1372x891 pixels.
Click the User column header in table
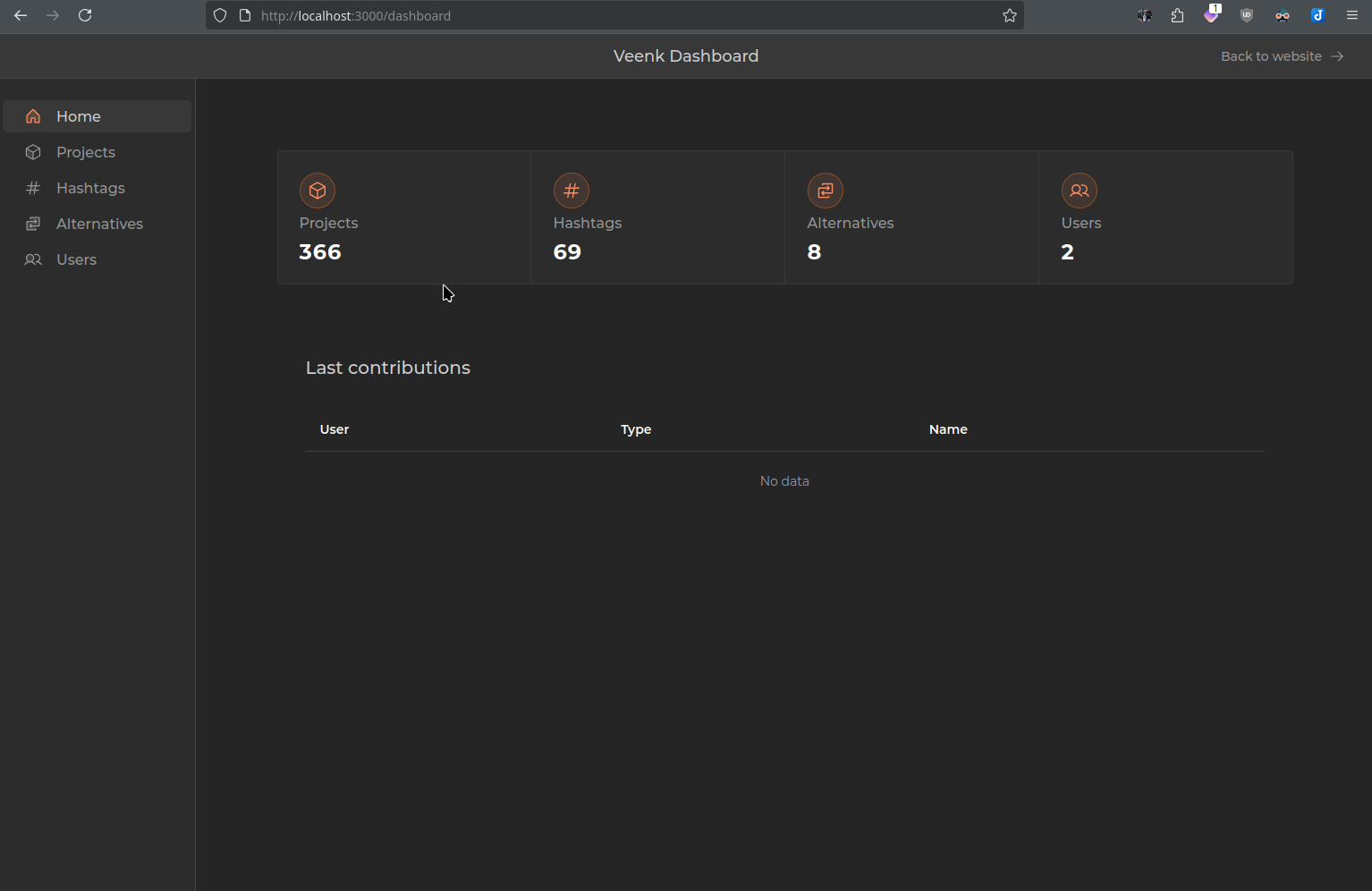[335, 429]
